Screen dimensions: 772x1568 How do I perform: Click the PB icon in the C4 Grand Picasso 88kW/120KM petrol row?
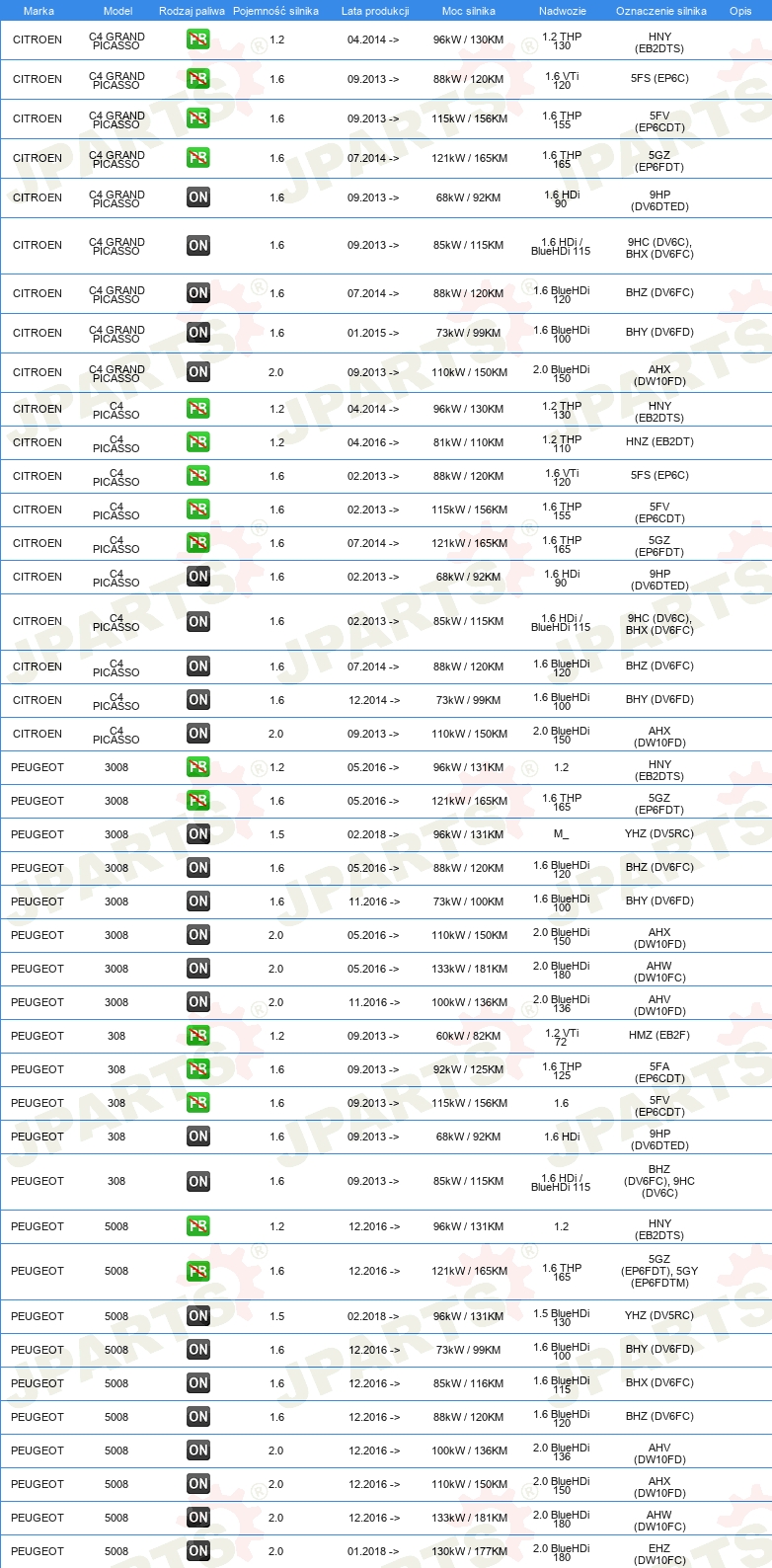(198, 79)
